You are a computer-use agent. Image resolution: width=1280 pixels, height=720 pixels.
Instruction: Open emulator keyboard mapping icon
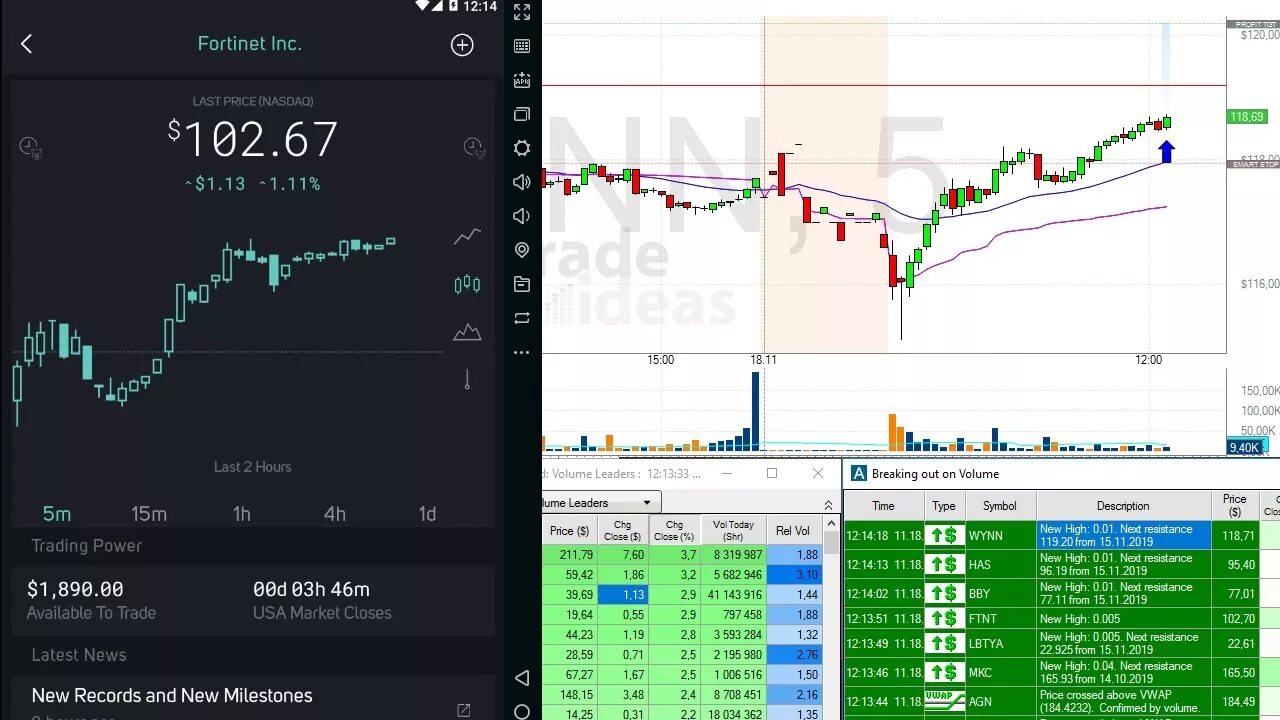[522, 46]
